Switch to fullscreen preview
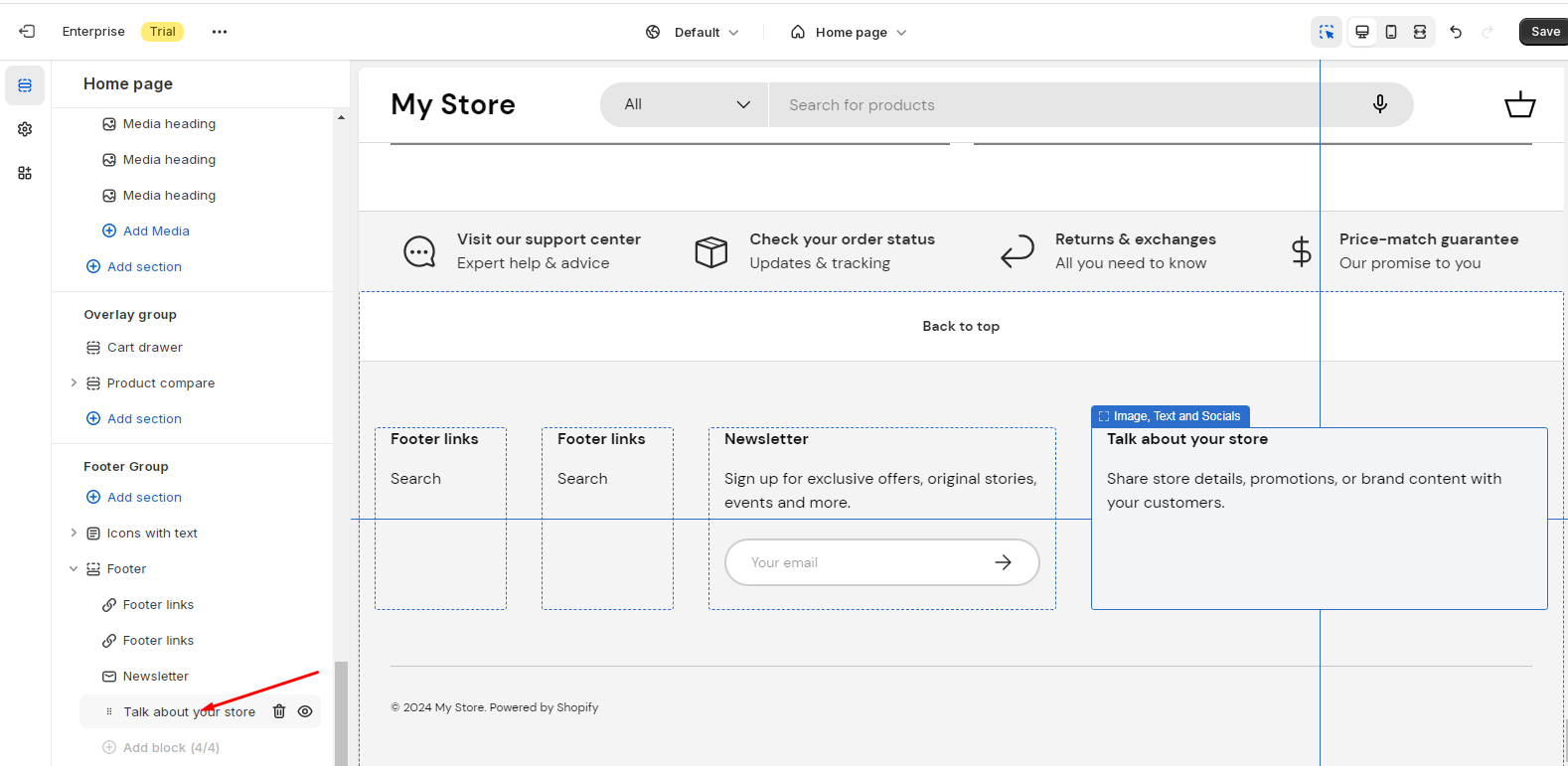The image size is (1568, 766). (1420, 32)
